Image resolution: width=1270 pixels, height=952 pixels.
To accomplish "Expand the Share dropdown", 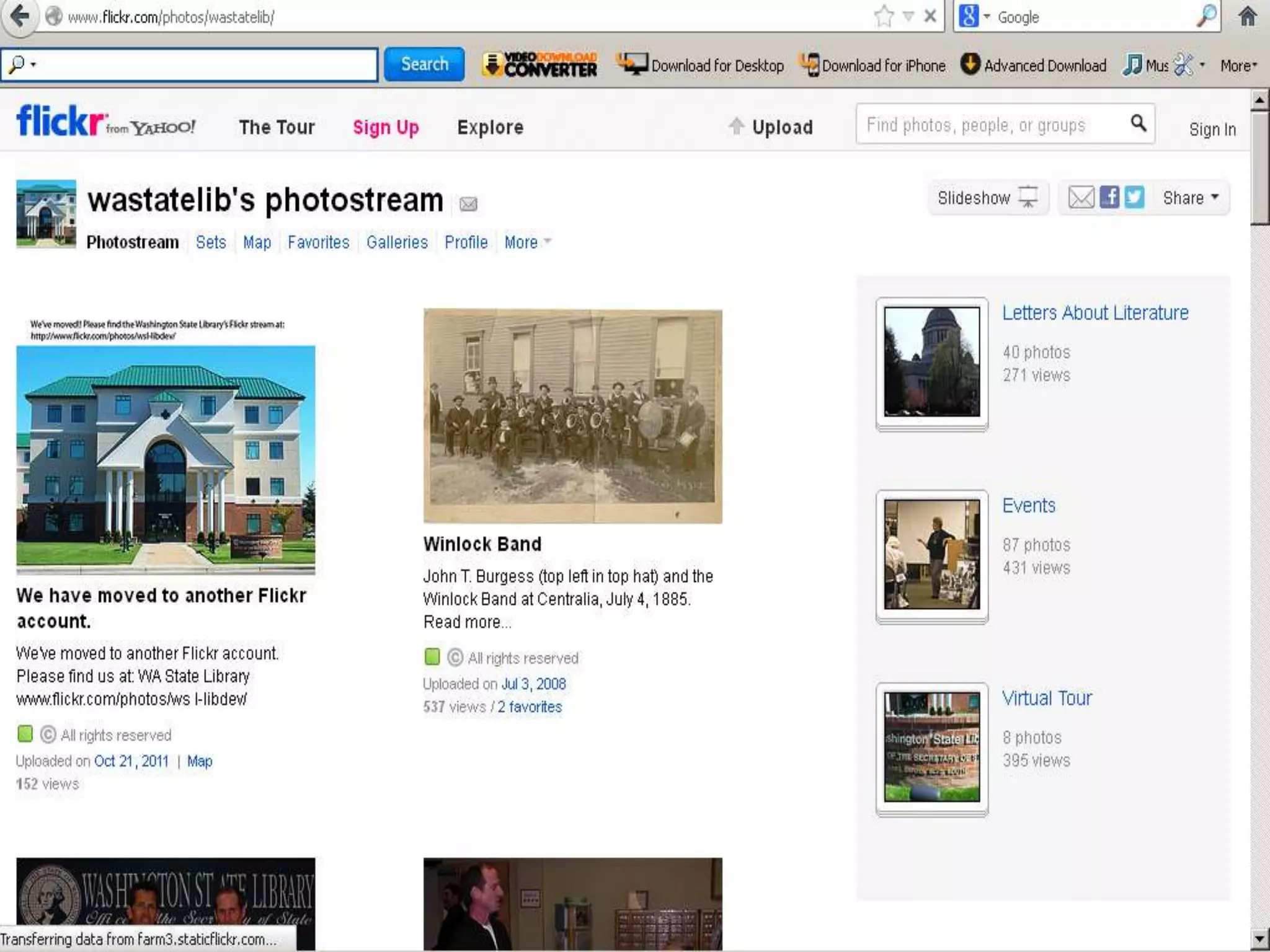I will pyautogui.click(x=1191, y=198).
